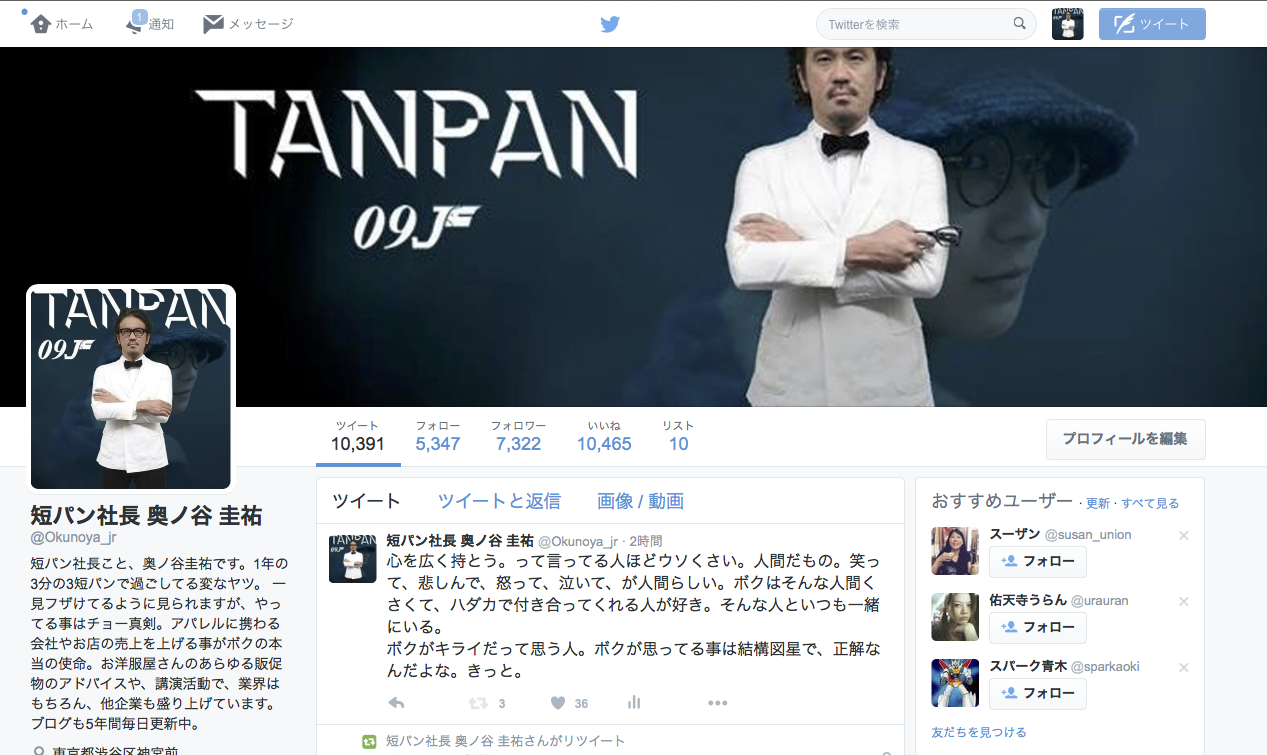View tweet activity via the bar chart icon
1267x755 pixels.
point(633,703)
